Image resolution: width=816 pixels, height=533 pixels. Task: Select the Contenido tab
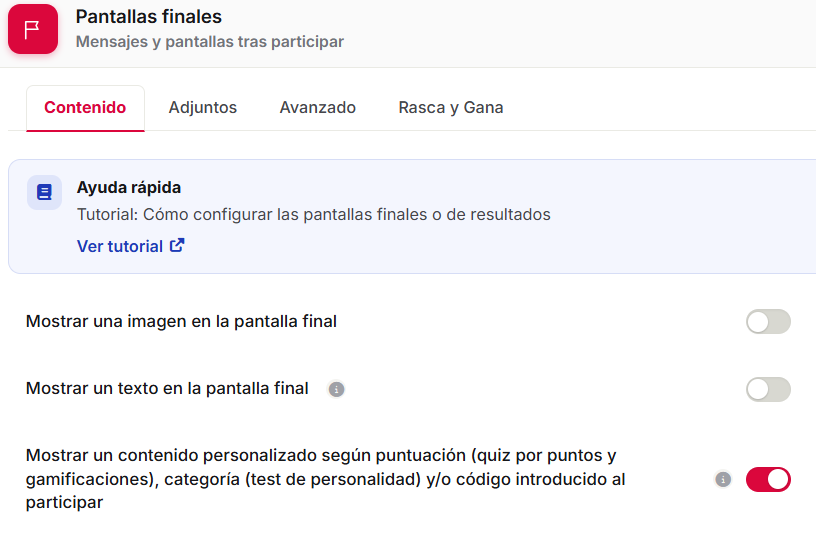click(85, 108)
